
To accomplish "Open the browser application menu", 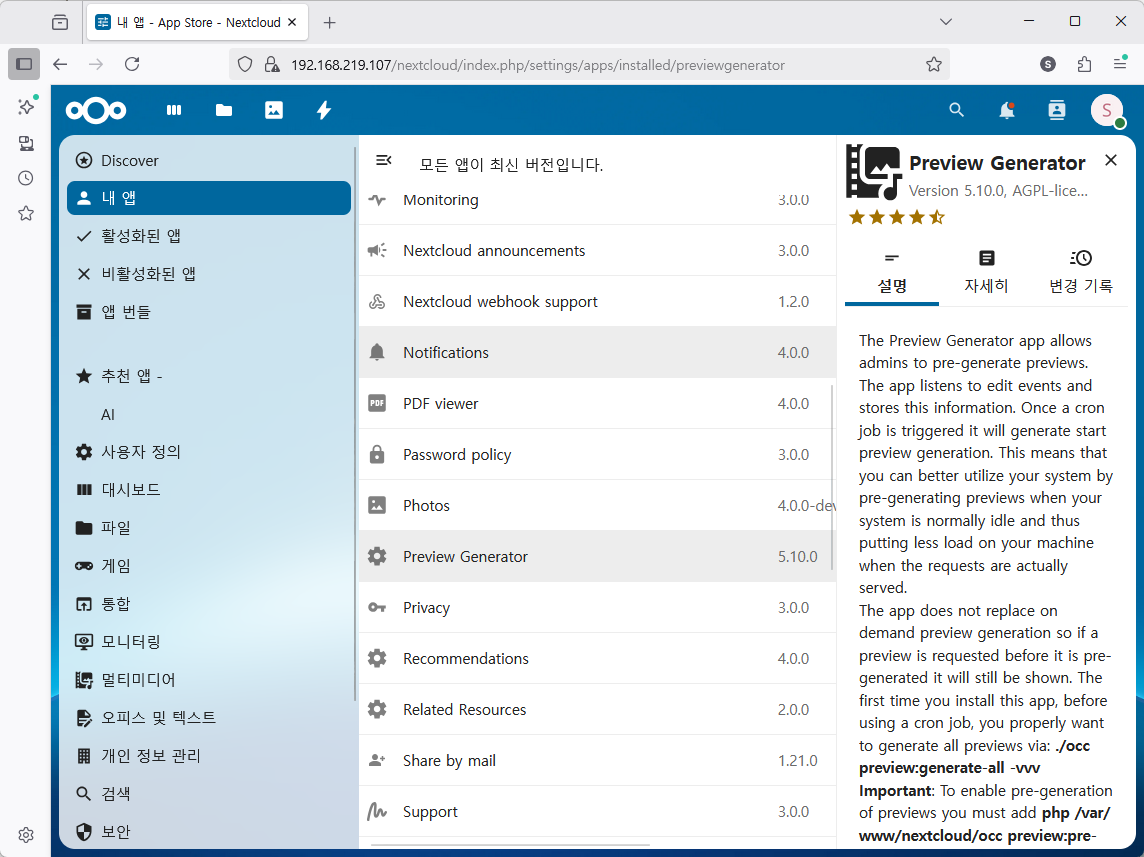I will click(1120, 64).
